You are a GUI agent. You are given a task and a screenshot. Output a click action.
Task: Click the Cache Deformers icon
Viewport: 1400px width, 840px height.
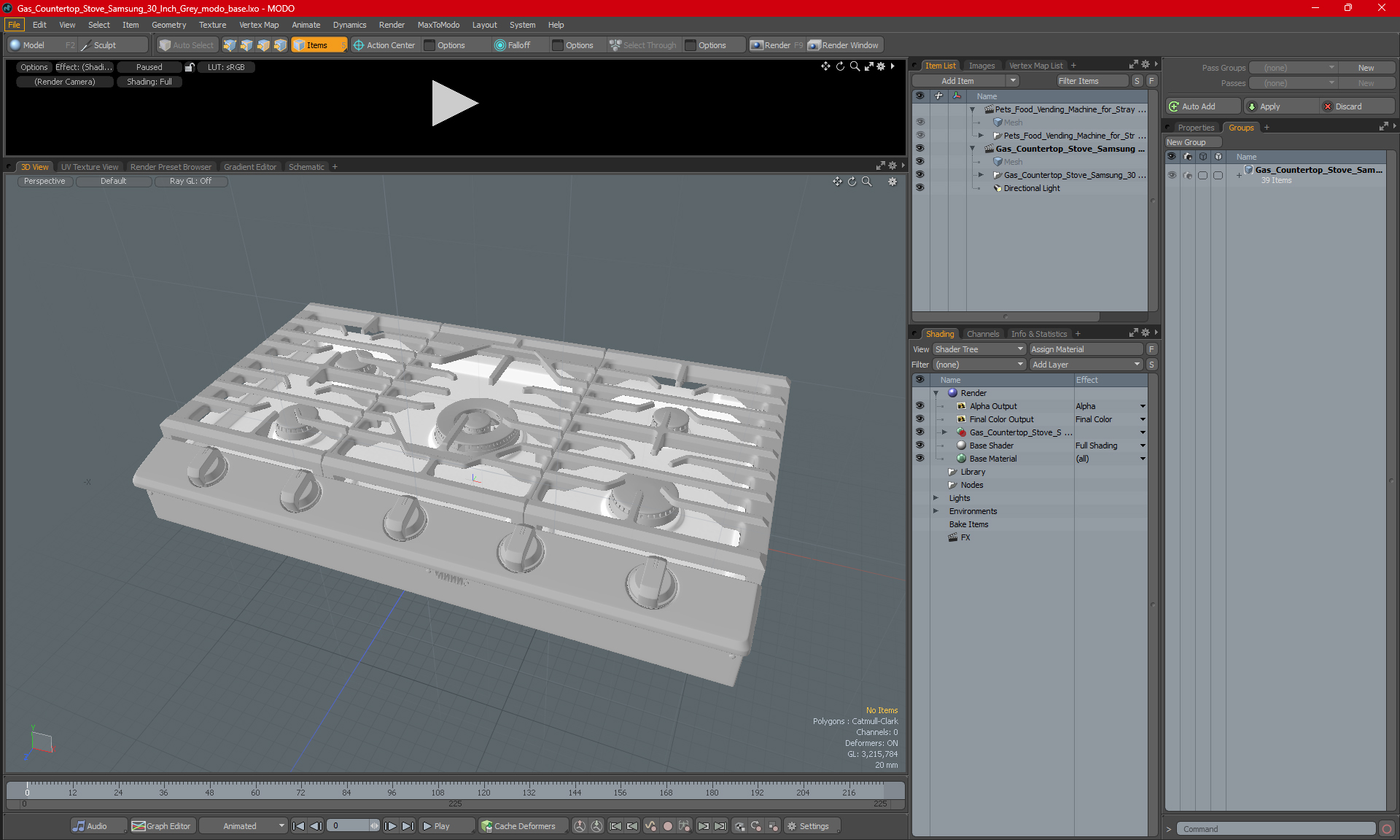pyautogui.click(x=486, y=826)
